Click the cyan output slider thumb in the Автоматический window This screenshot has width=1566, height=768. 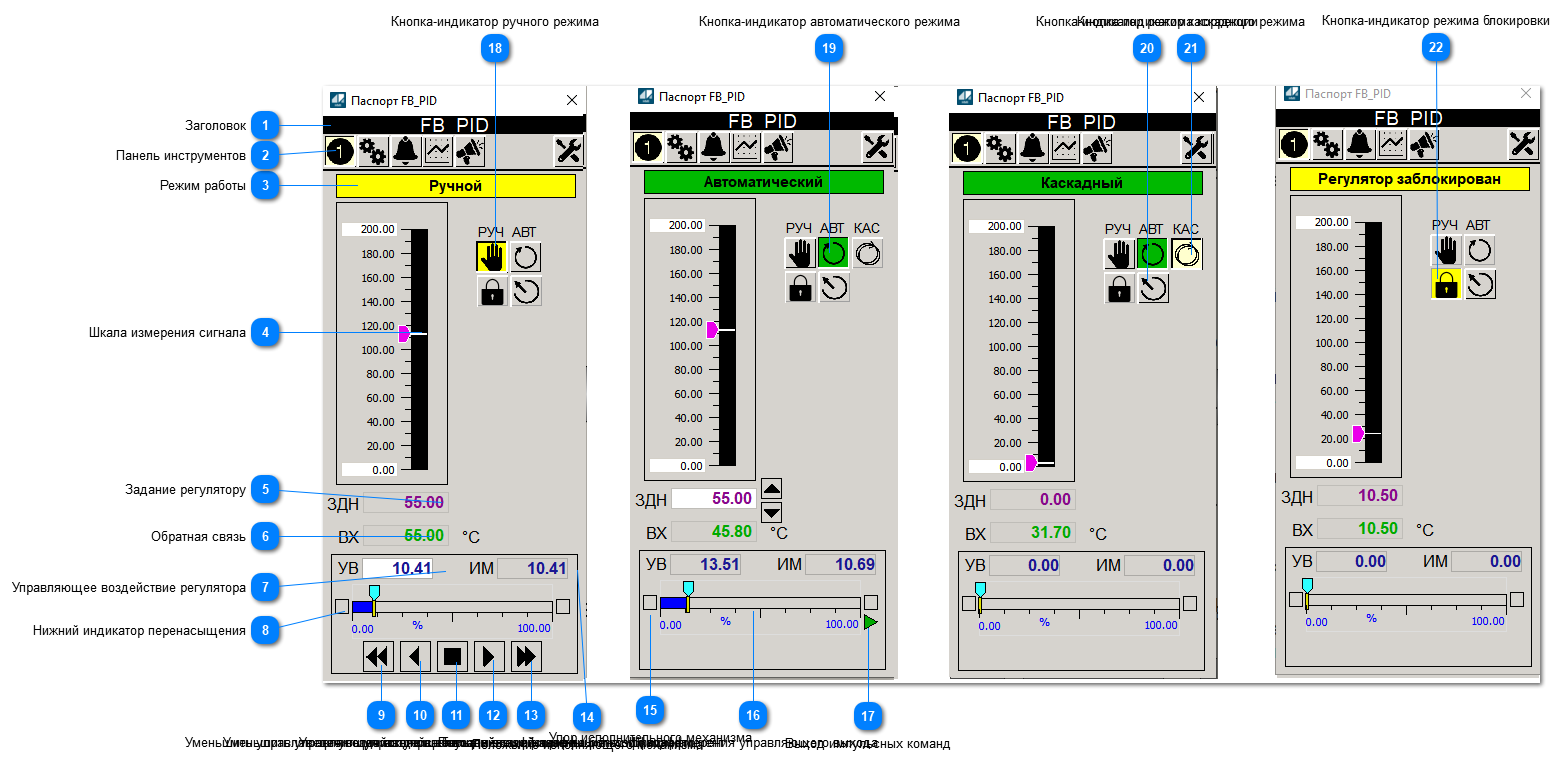click(687, 588)
